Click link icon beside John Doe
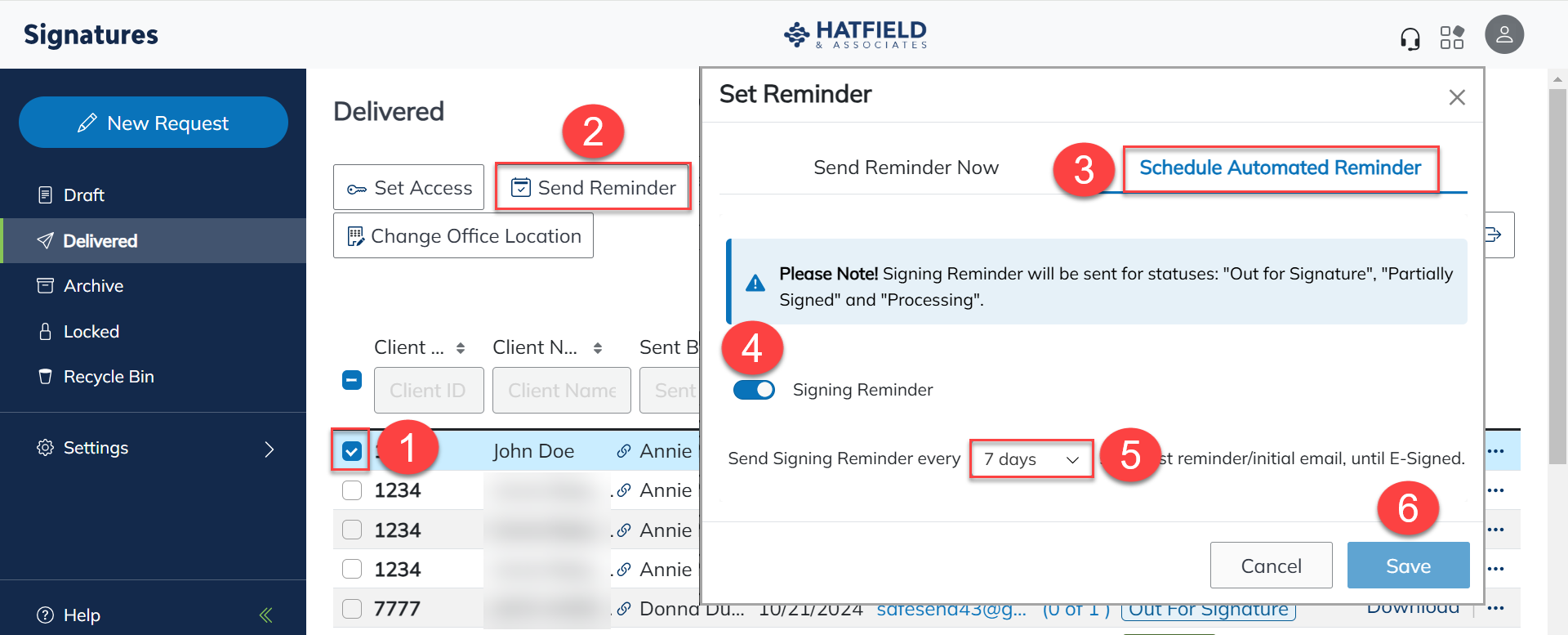This screenshot has width=1568, height=635. coord(623,451)
